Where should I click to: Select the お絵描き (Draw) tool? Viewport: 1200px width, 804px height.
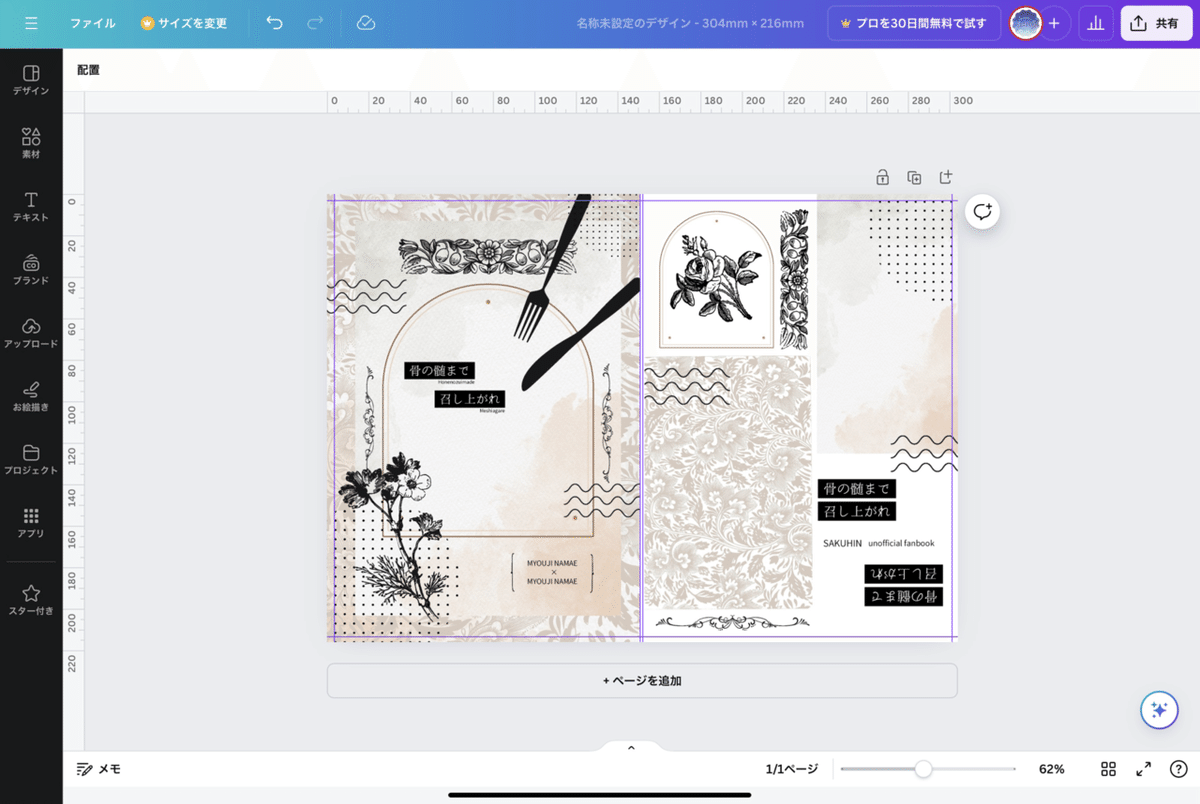click(31, 396)
